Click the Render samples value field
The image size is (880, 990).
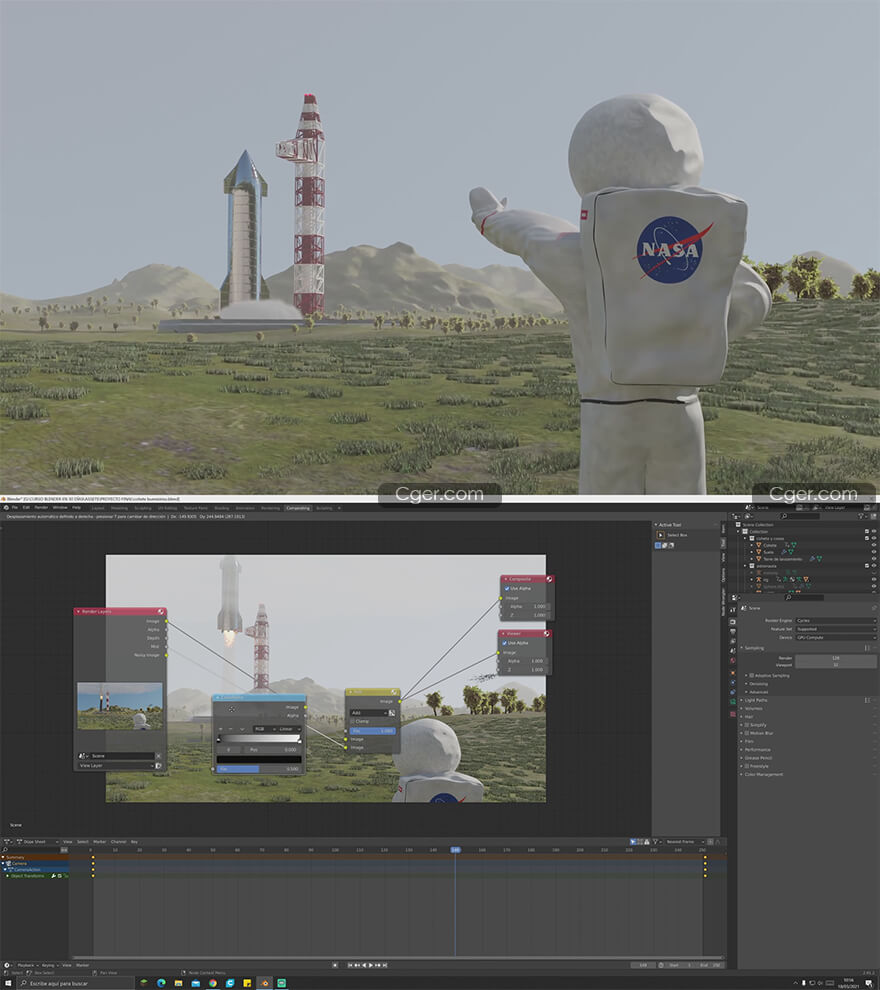coord(836,658)
